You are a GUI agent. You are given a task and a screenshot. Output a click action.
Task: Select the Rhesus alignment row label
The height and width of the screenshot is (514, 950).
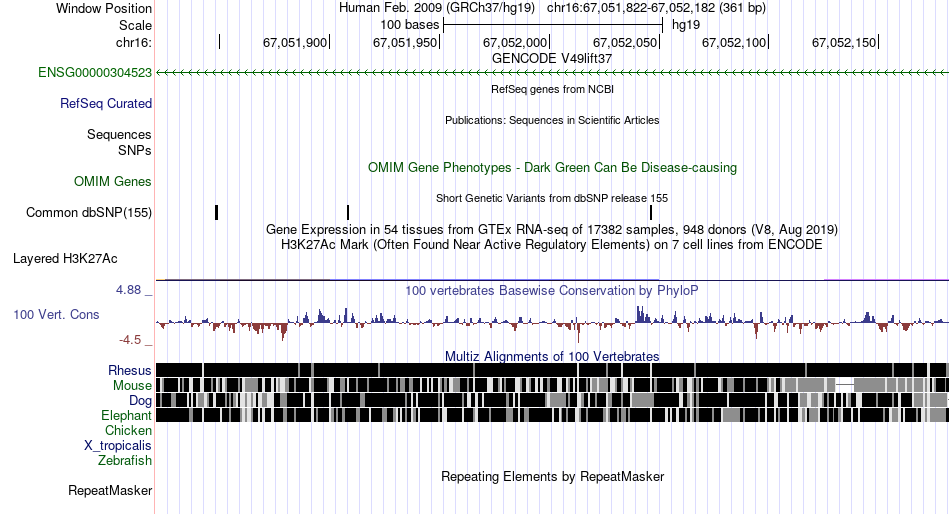click(130, 370)
